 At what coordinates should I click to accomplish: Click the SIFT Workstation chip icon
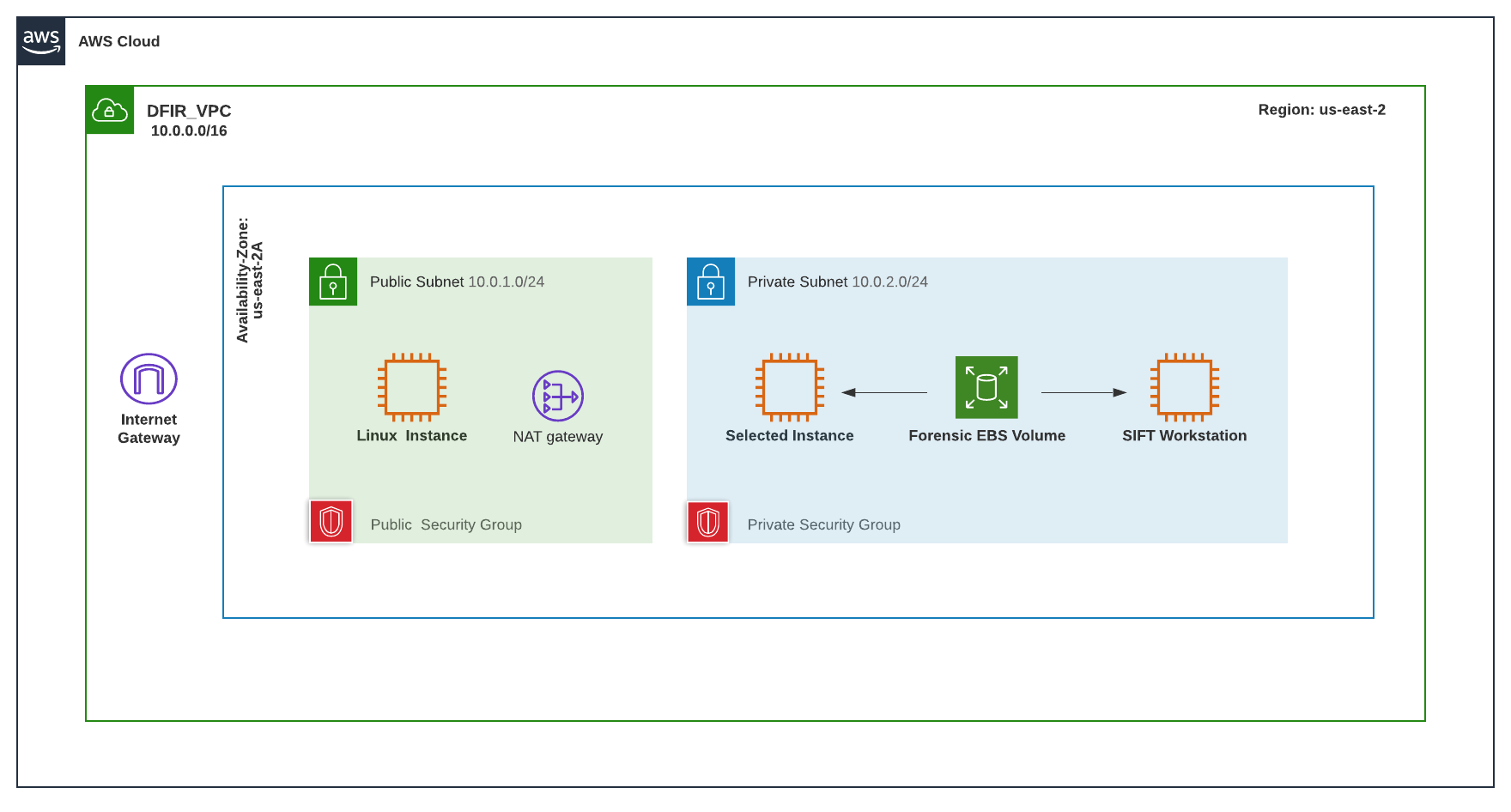1185,387
